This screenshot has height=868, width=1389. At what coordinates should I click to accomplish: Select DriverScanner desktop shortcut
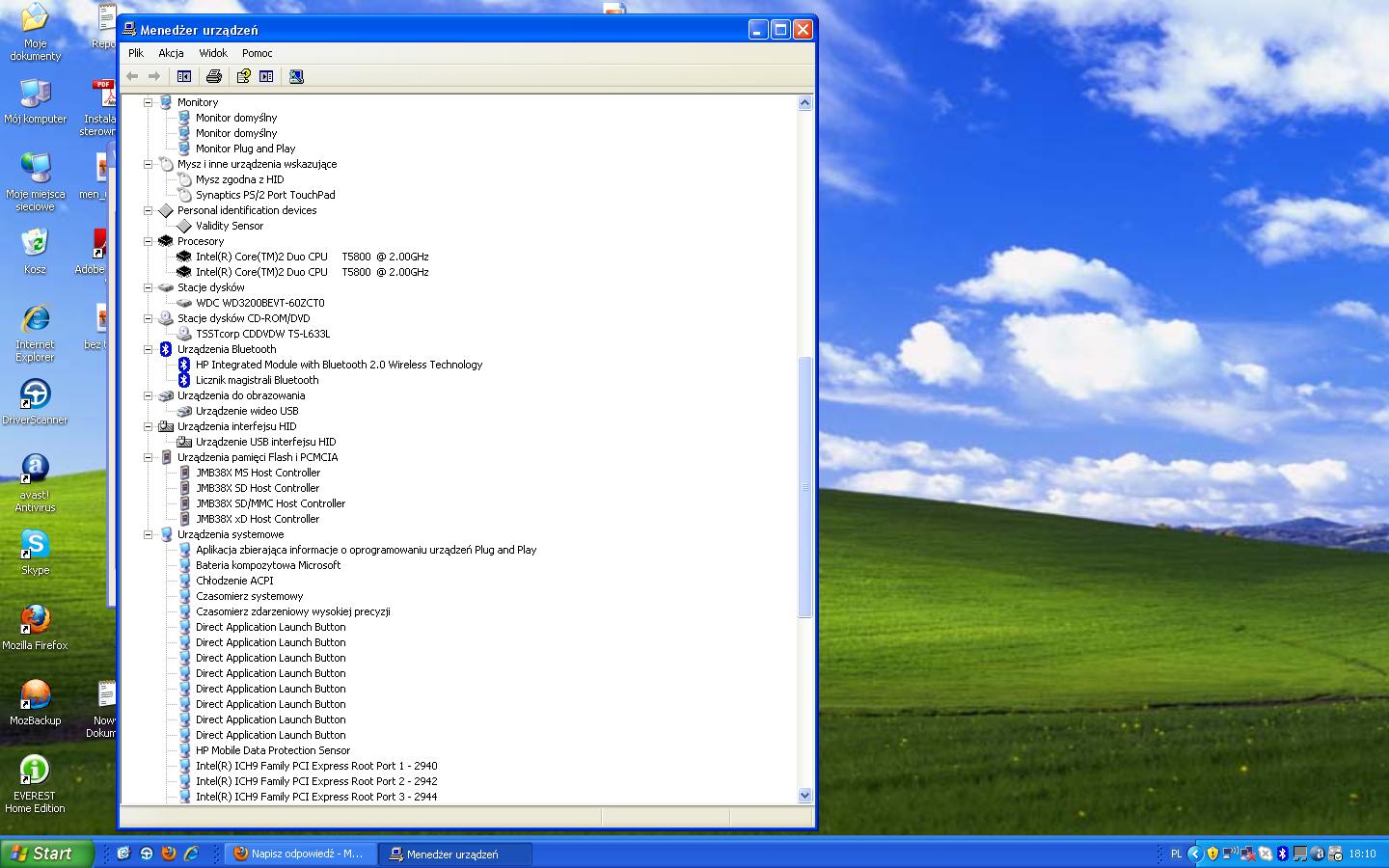click(36, 402)
